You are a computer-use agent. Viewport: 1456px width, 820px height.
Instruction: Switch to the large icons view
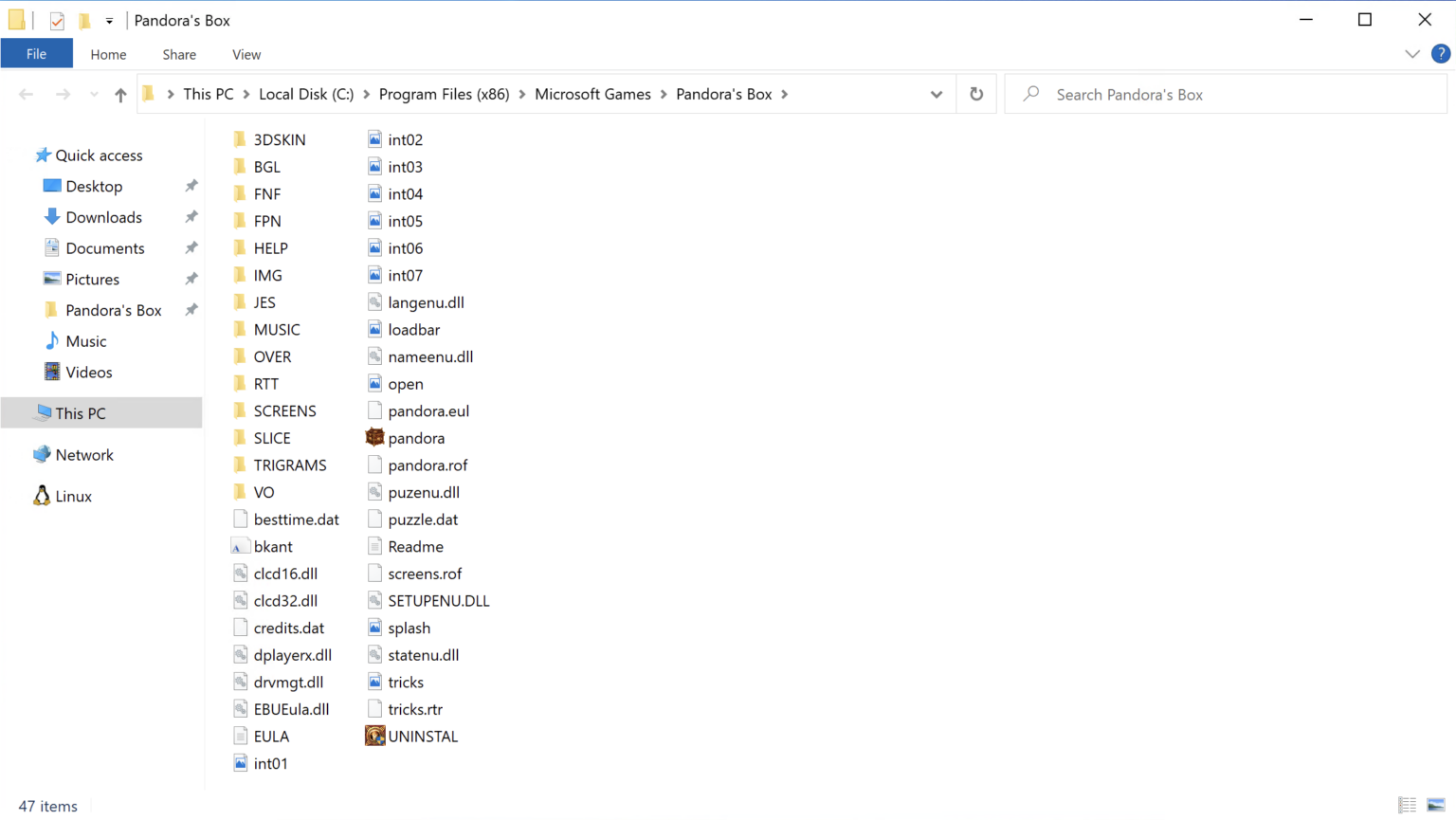(x=1435, y=805)
